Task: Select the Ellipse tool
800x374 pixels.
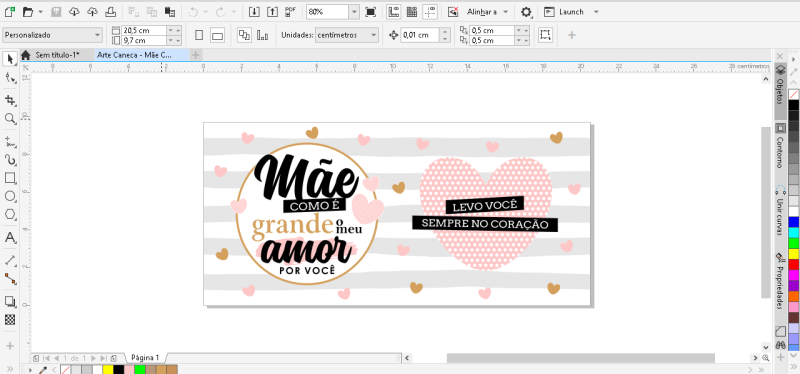Action: 10,196
